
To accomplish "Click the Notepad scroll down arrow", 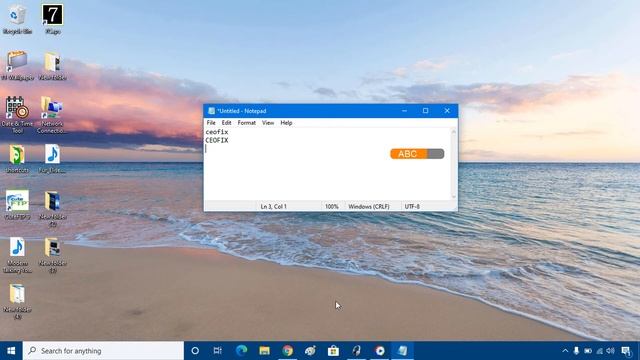I will (453, 196).
